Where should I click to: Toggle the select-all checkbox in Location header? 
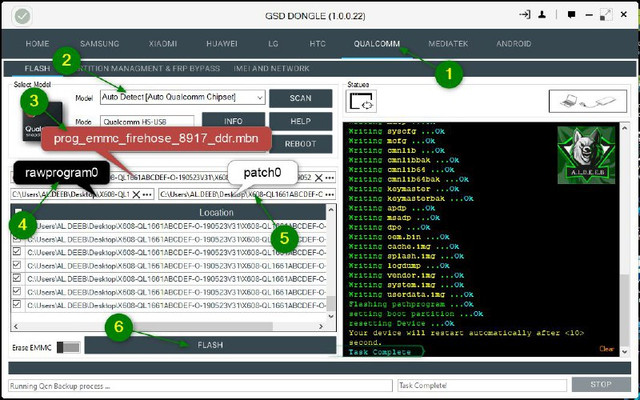tap(17, 213)
